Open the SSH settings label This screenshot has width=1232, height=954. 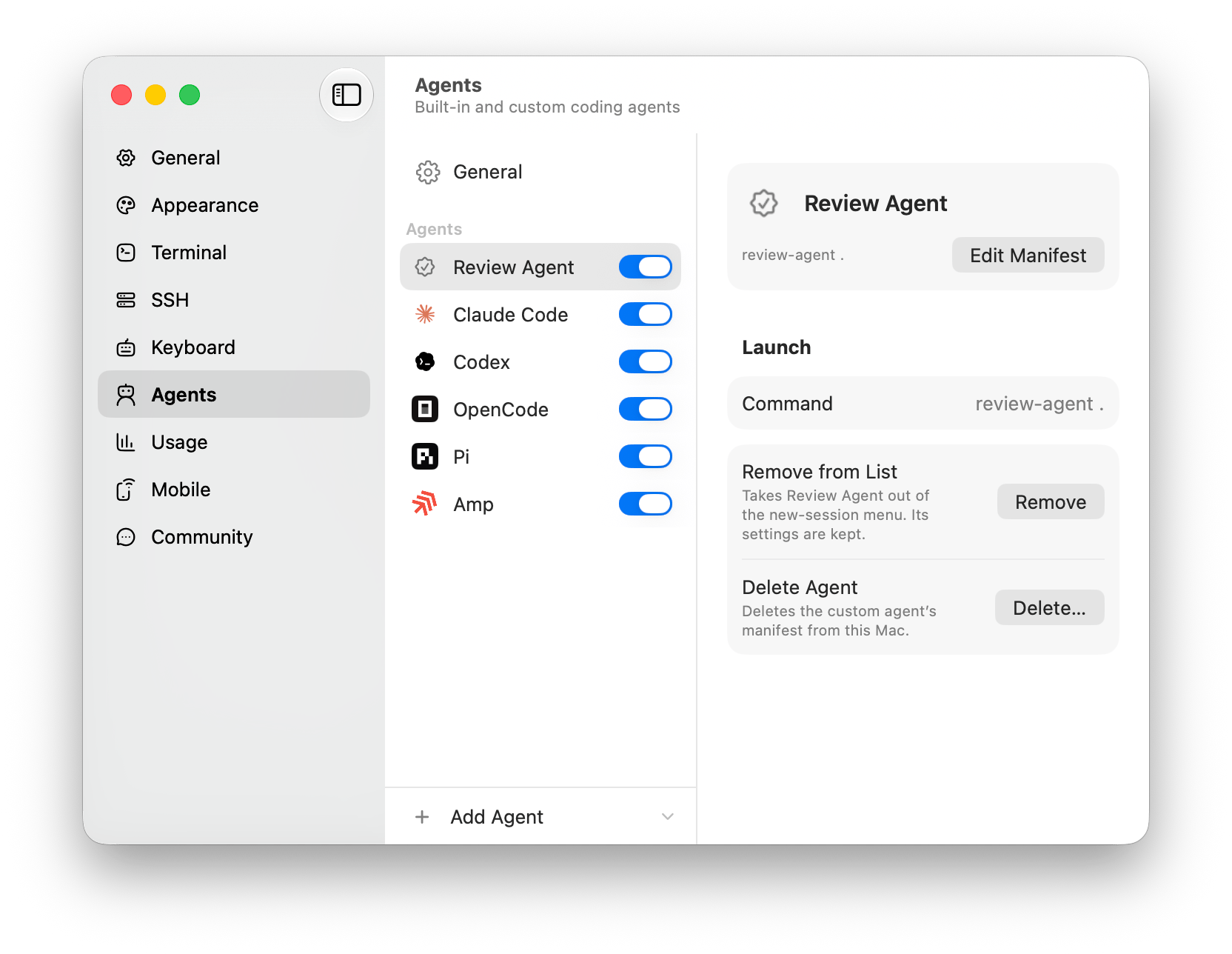tap(170, 300)
